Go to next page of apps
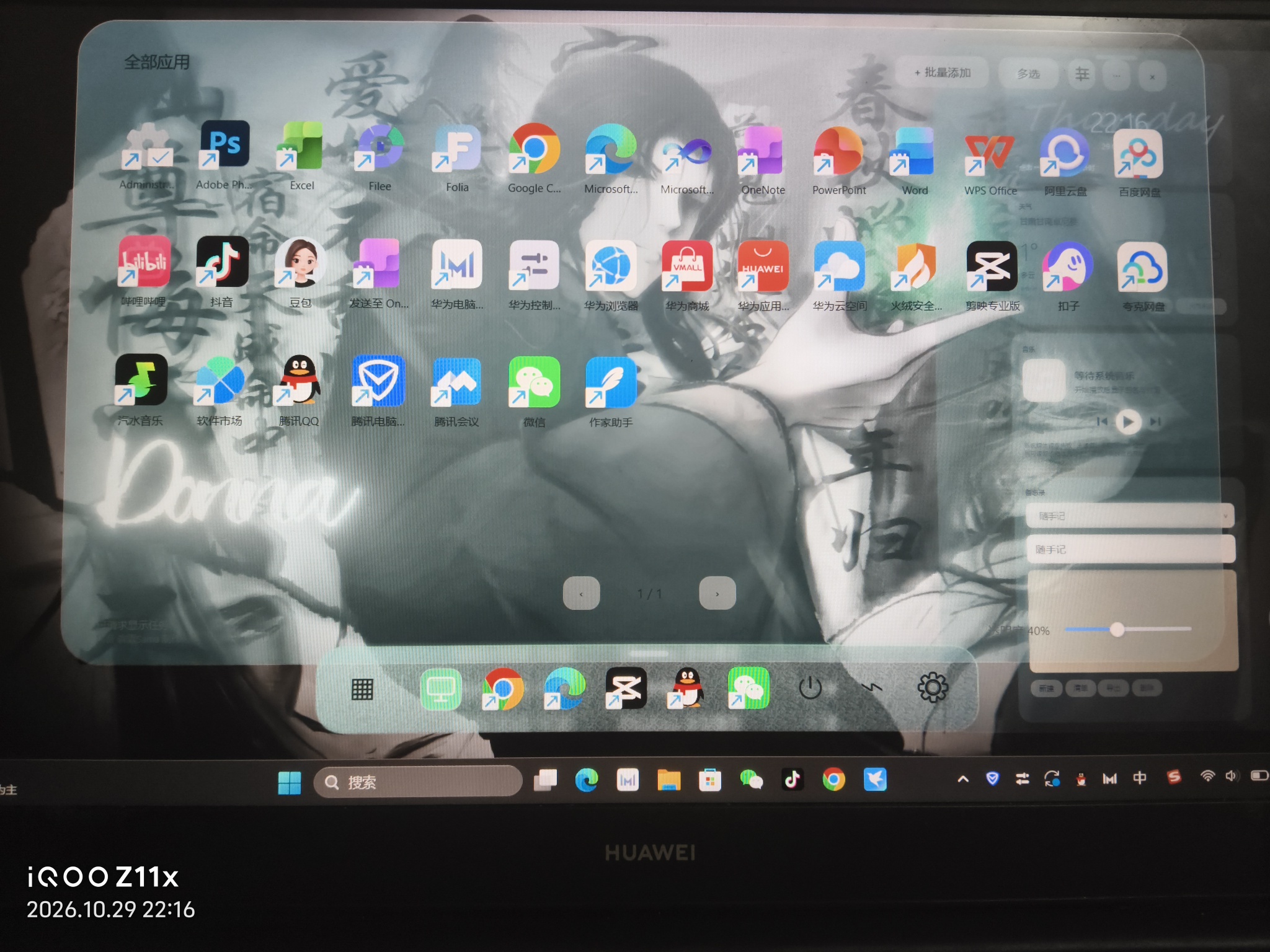This screenshot has width=1270, height=952. (717, 594)
